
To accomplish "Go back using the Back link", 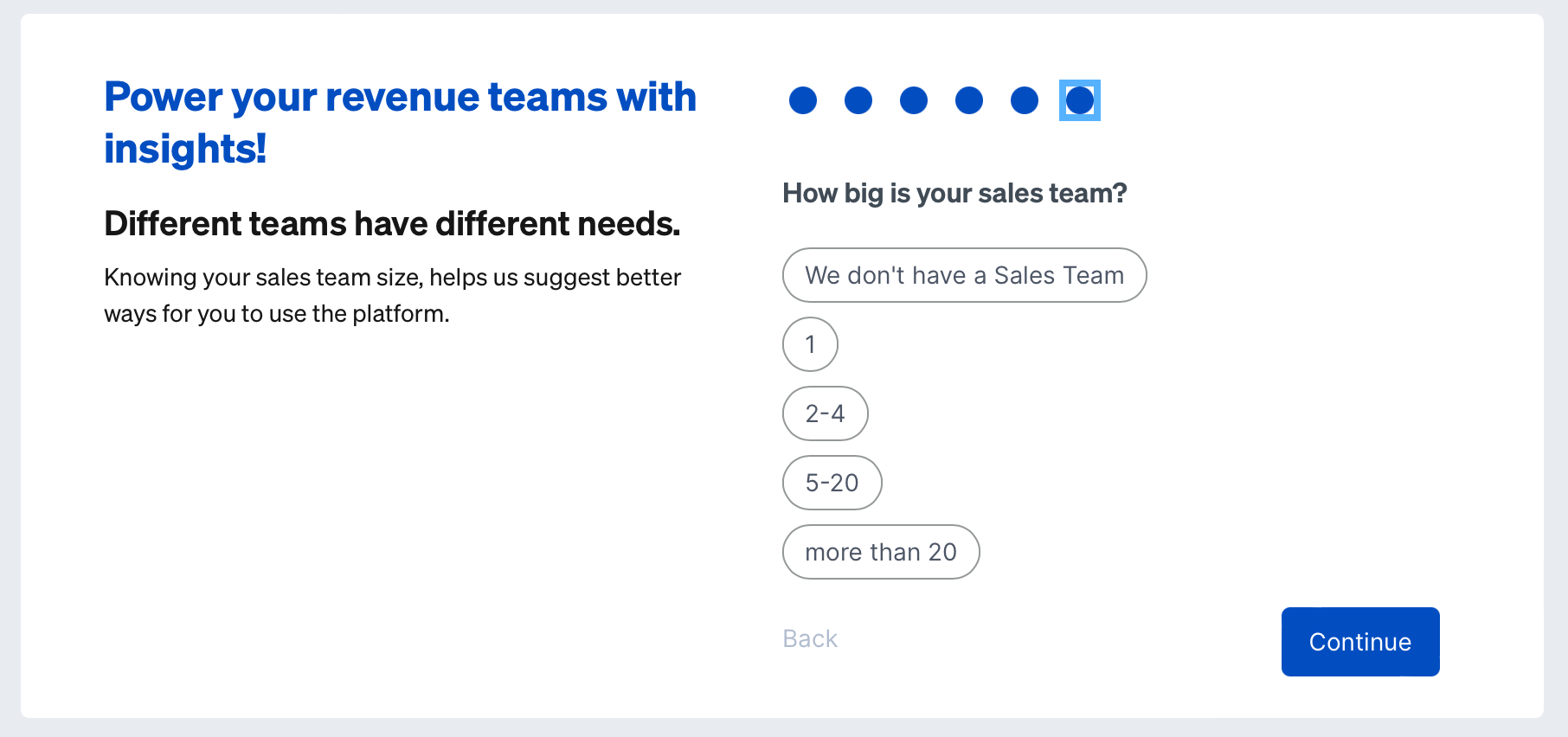I will coord(810,638).
